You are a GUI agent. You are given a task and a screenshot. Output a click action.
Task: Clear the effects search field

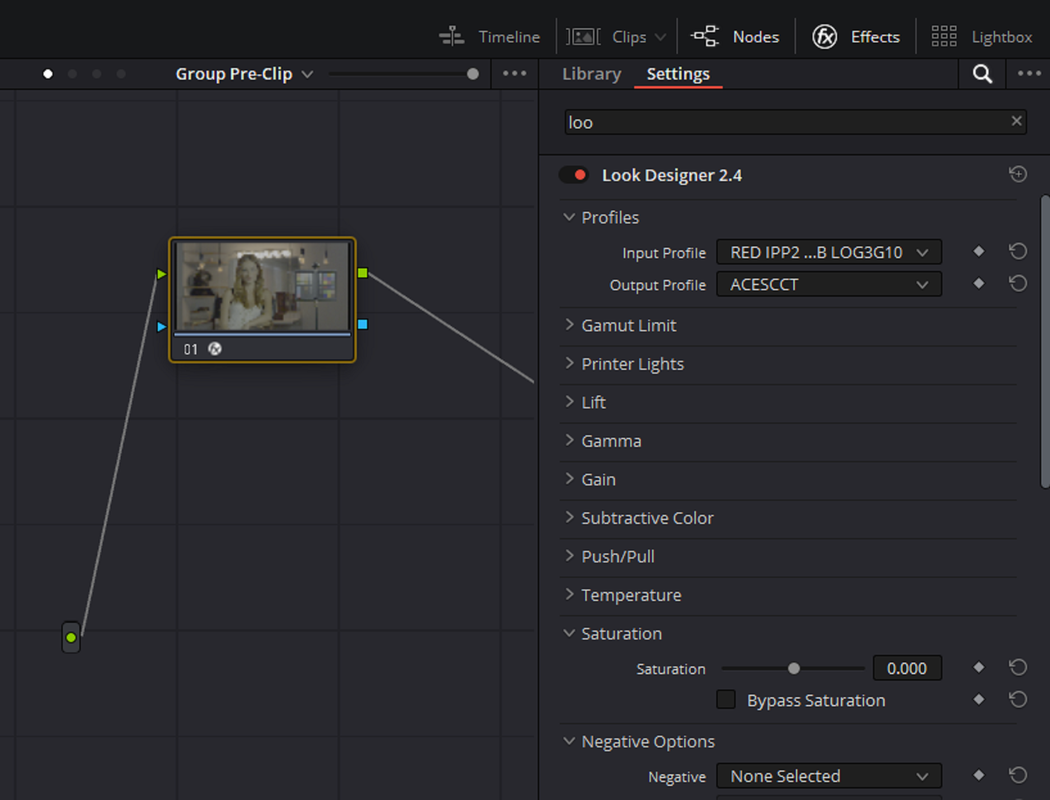coord(1016,121)
